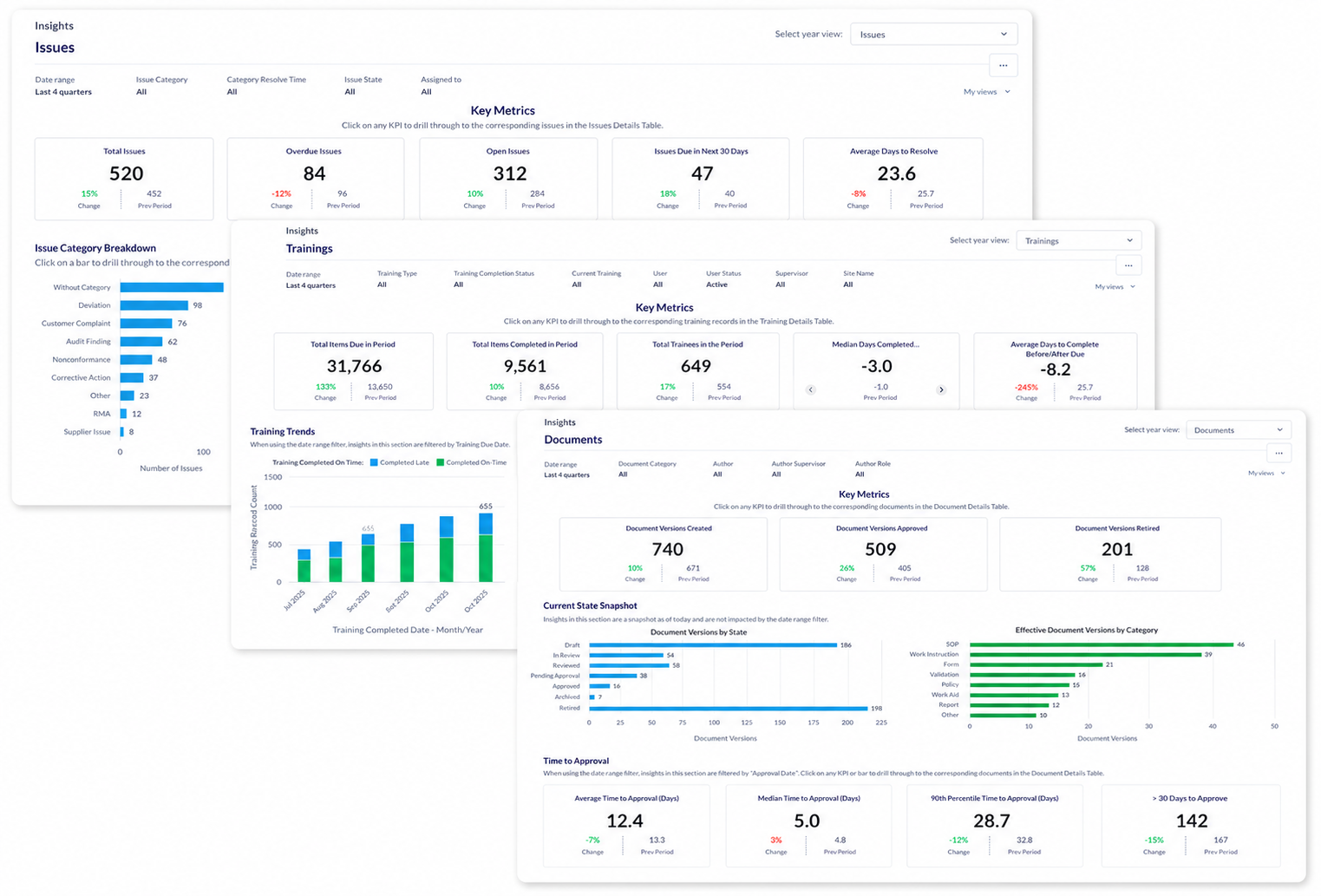
Task: Click the 90th Percentile Time to Approval card
Action: click(x=995, y=826)
